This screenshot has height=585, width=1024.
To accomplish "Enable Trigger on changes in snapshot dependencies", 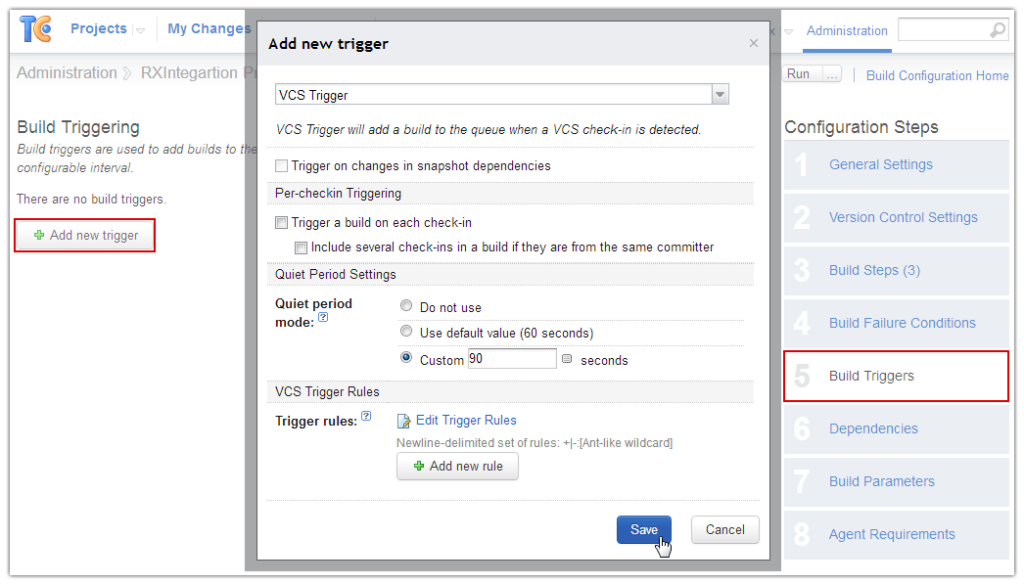I will pyautogui.click(x=281, y=166).
